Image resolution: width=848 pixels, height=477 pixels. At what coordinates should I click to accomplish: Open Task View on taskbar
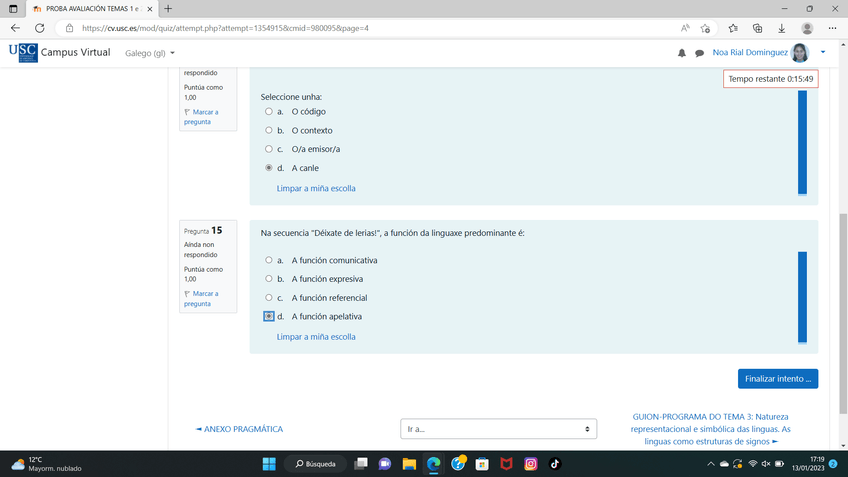361,464
